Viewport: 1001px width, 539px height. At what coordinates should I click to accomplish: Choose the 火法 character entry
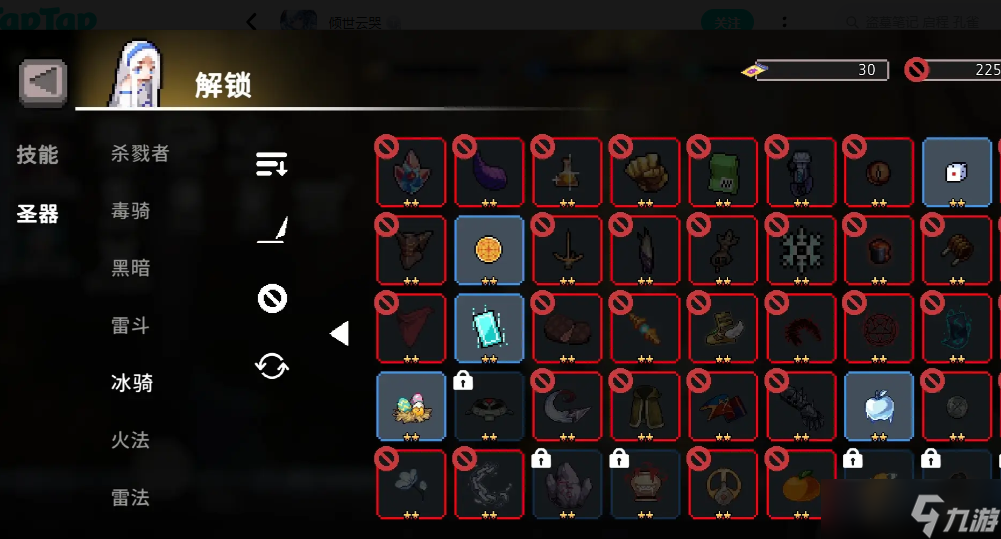click(x=130, y=440)
